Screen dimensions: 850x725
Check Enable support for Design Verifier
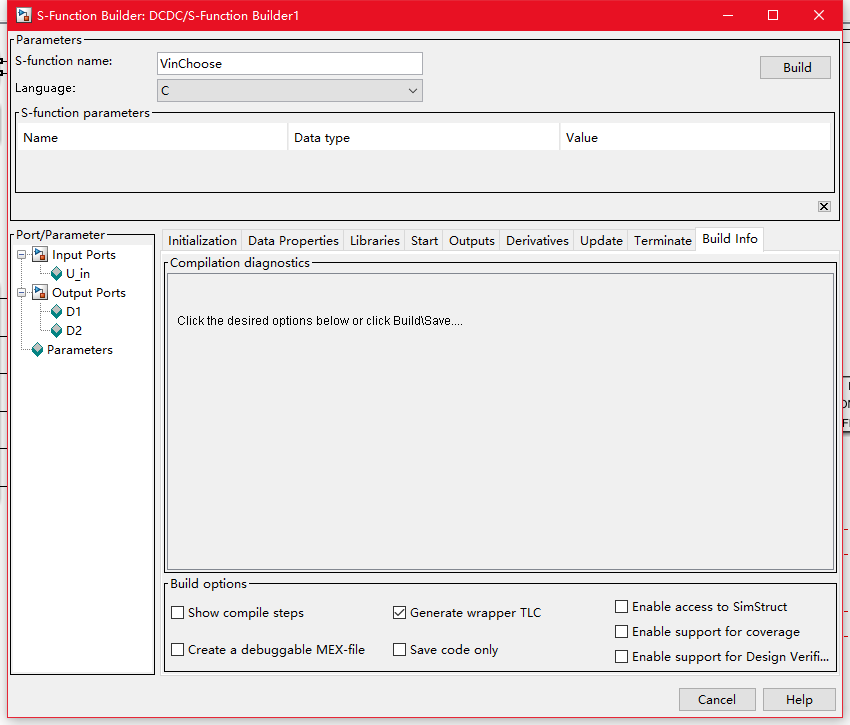(x=622, y=657)
